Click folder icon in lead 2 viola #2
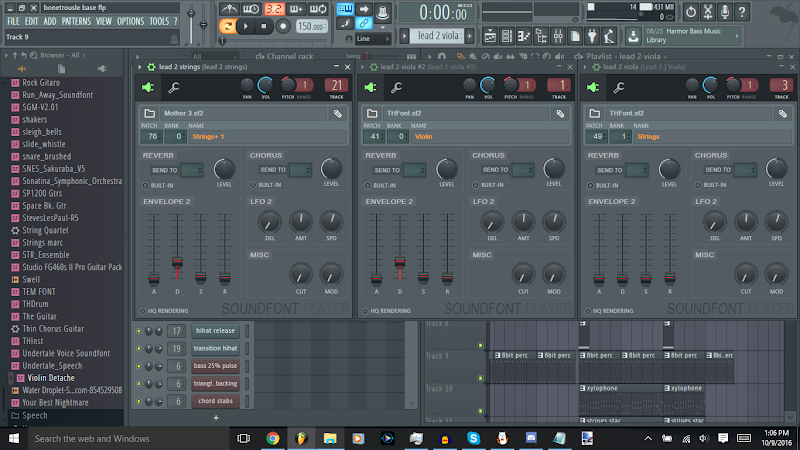Image resolution: width=800 pixels, height=450 pixels. (x=372, y=113)
